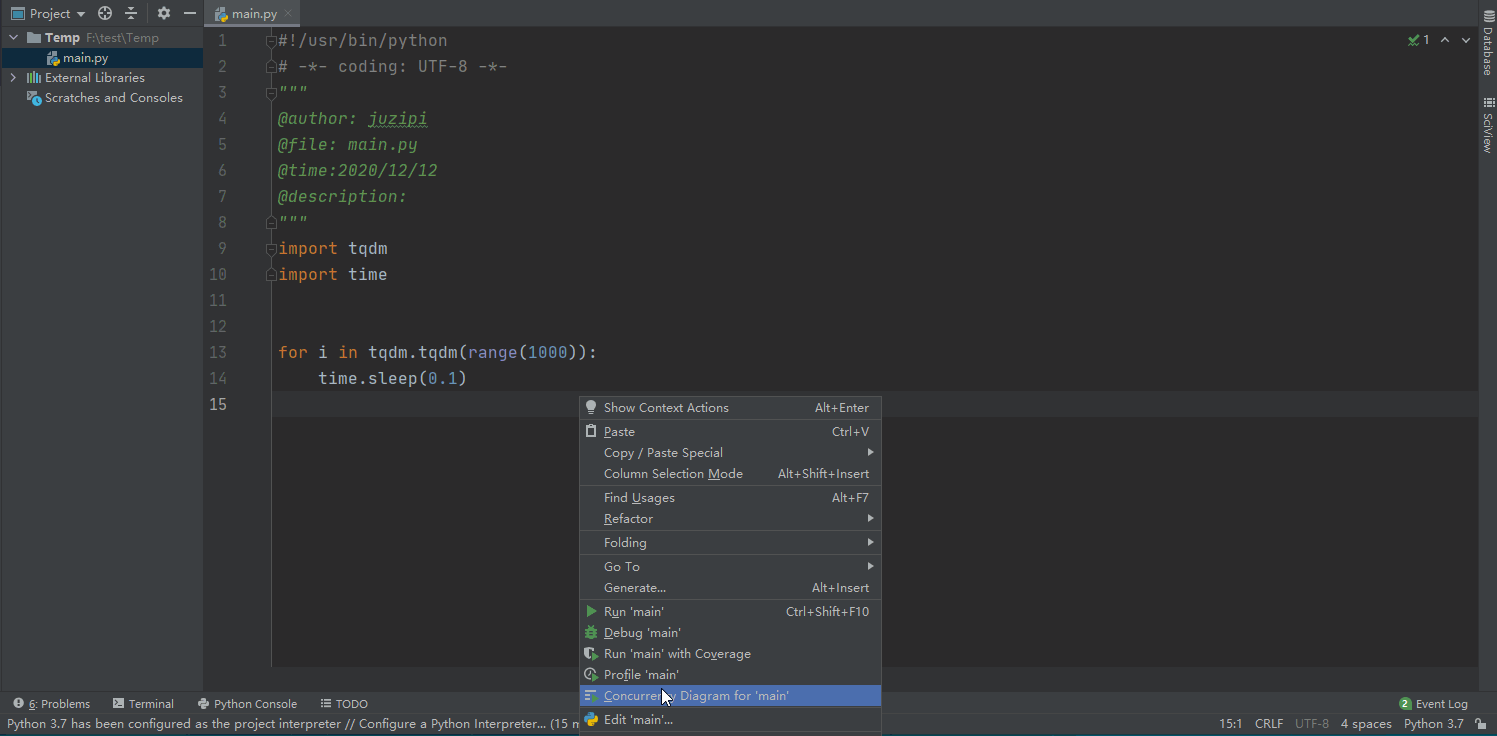Click the lightbulb icon beside Show Context Actions

click(x=591, y=408)
